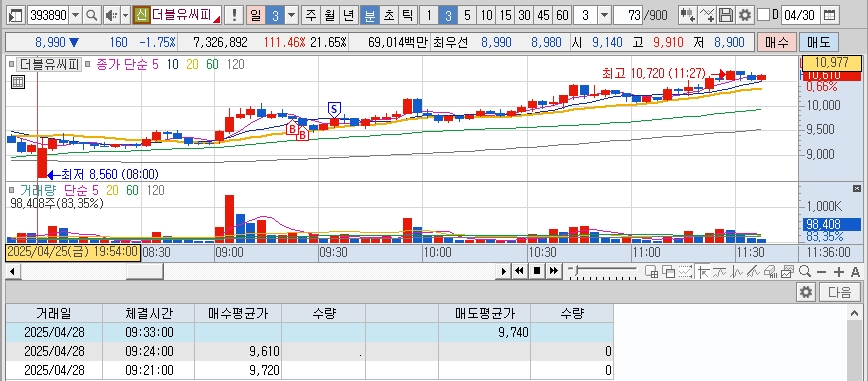Click the 다음 next button
This screenshot has width=868, height=381.
point(840,292)
